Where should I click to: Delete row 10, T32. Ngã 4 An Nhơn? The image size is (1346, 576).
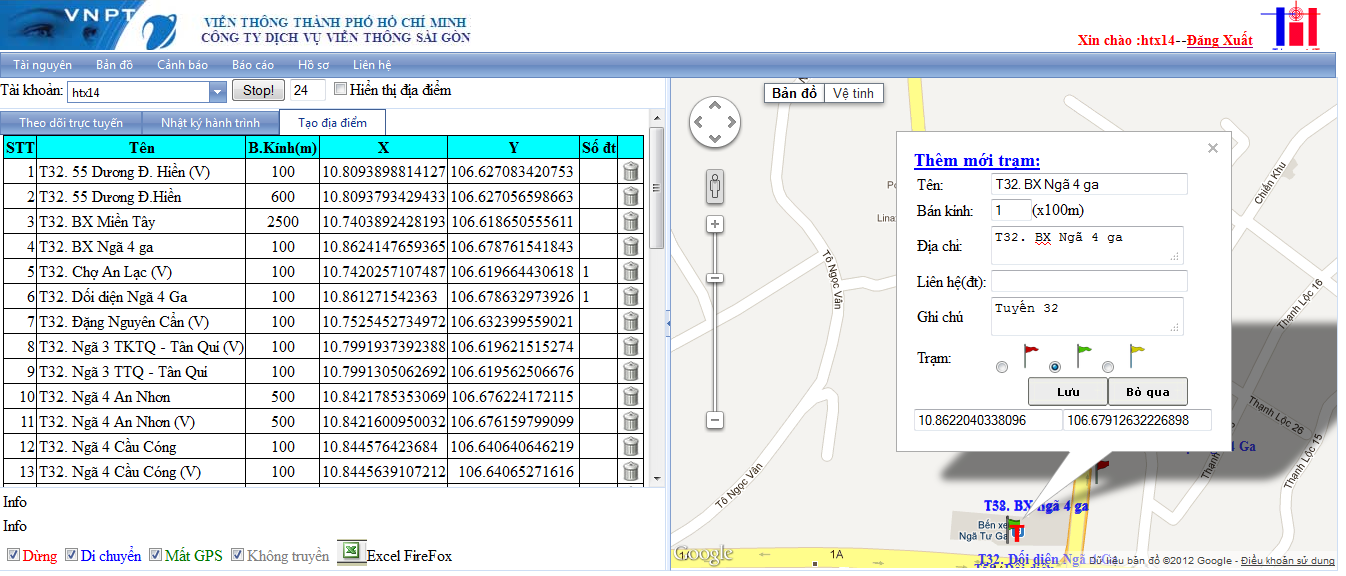630,397
